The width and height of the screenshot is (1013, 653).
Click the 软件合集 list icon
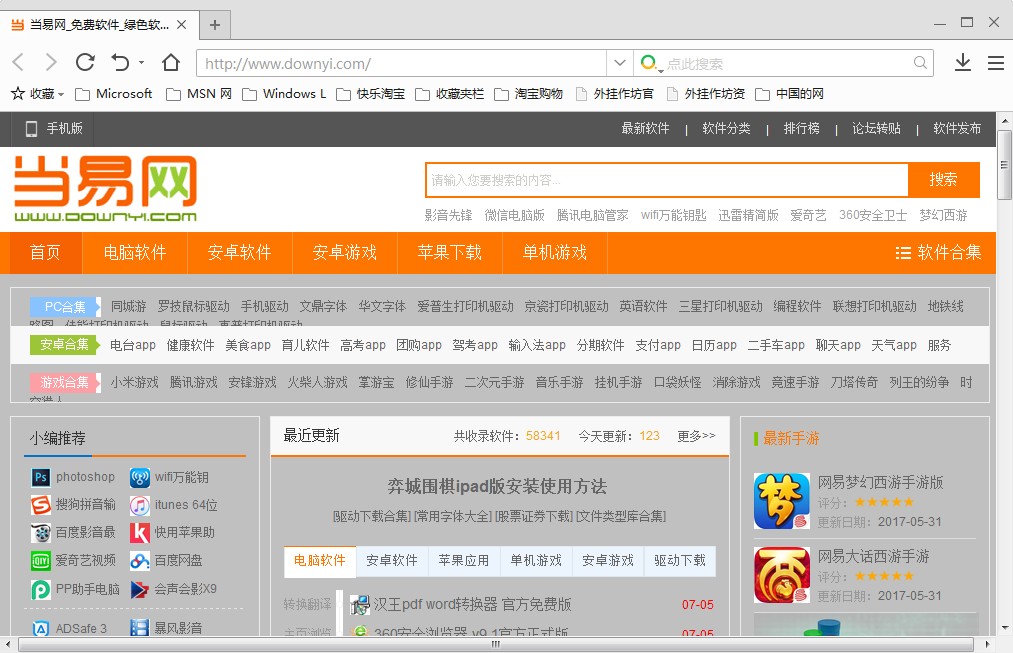tap(906, 253)
